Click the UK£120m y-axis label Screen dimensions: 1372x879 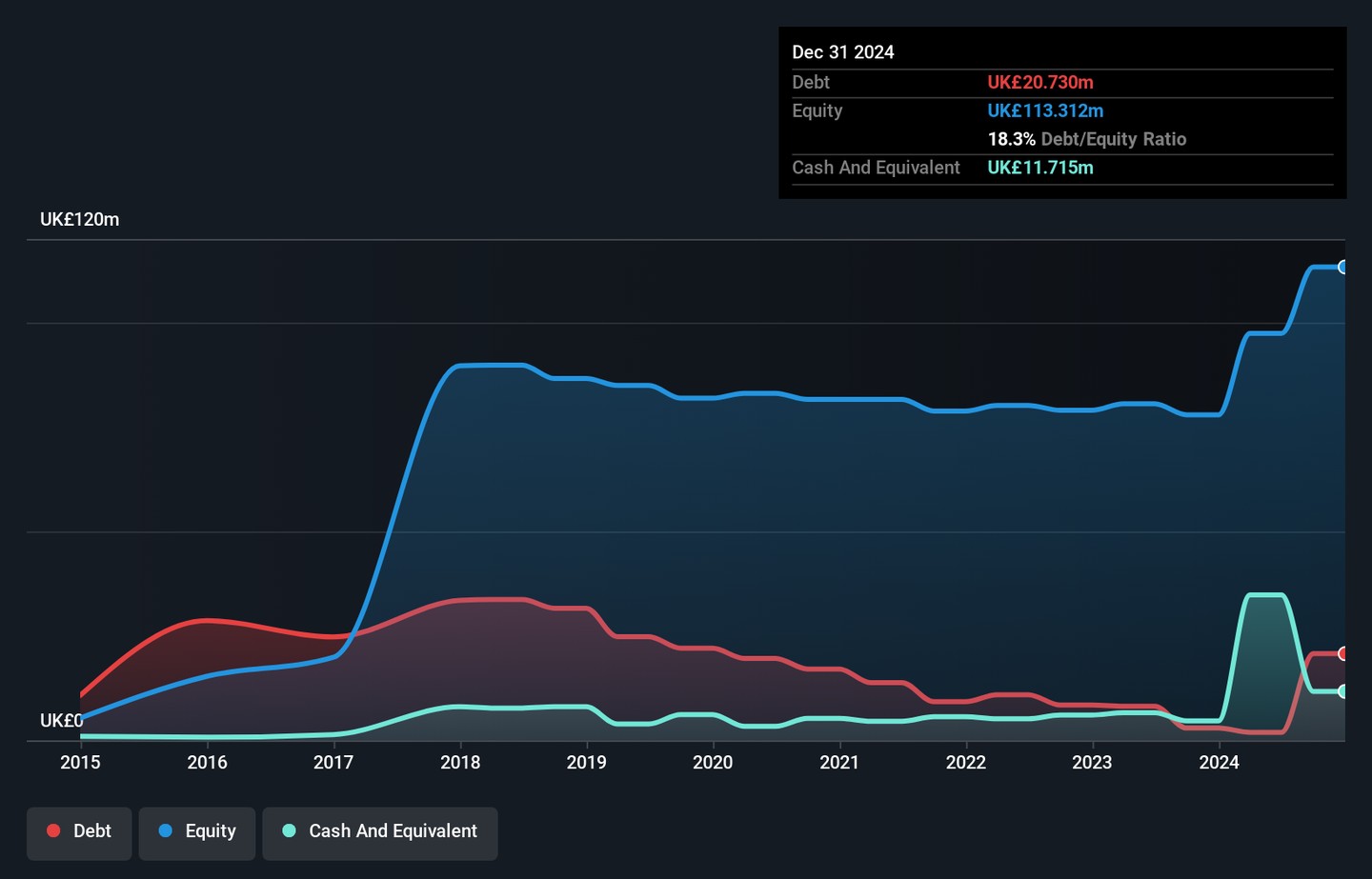80,220
